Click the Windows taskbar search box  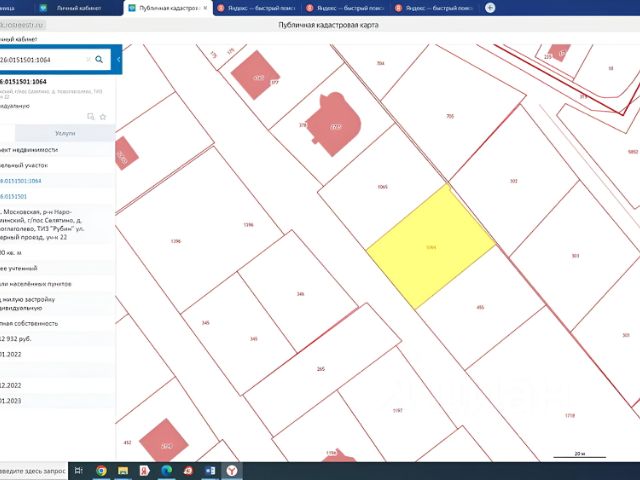(x=33, y=471)
